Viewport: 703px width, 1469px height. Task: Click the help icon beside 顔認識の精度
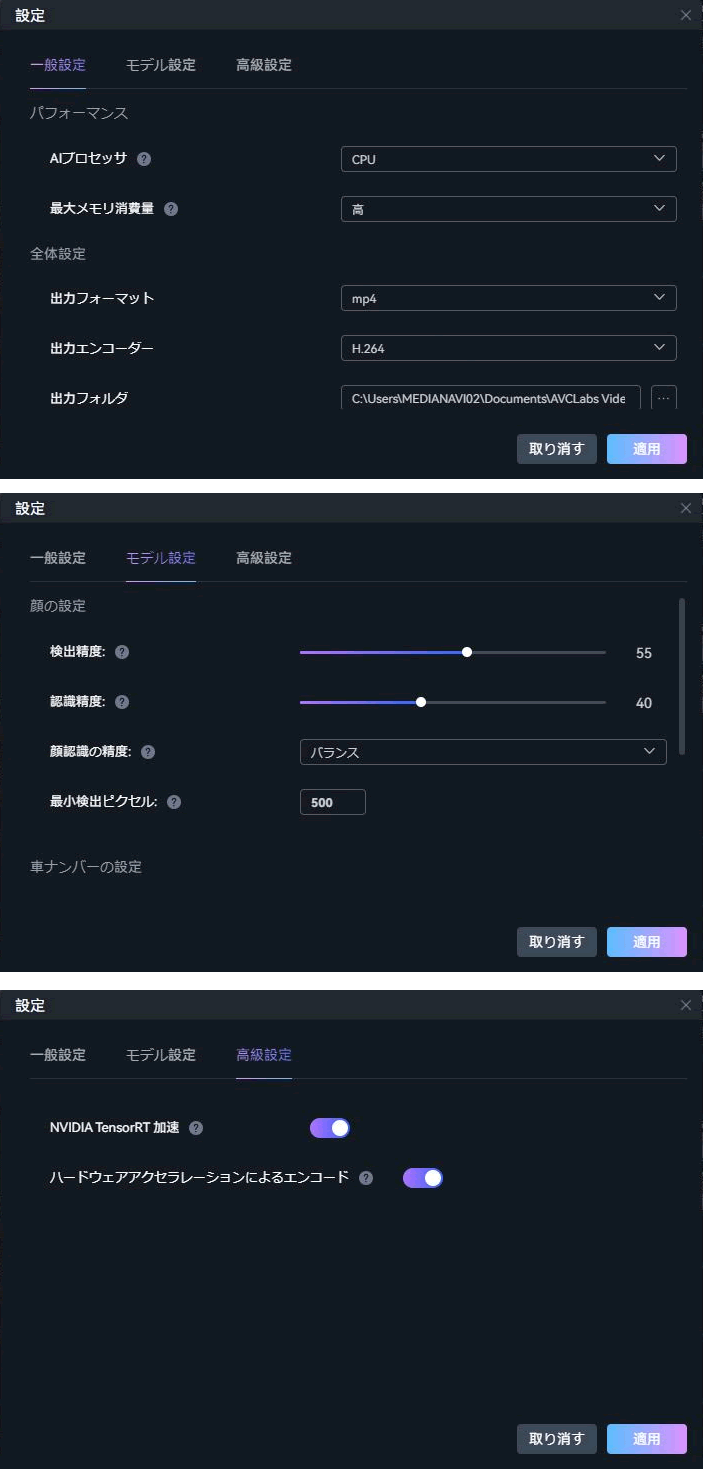coord(148,752)
